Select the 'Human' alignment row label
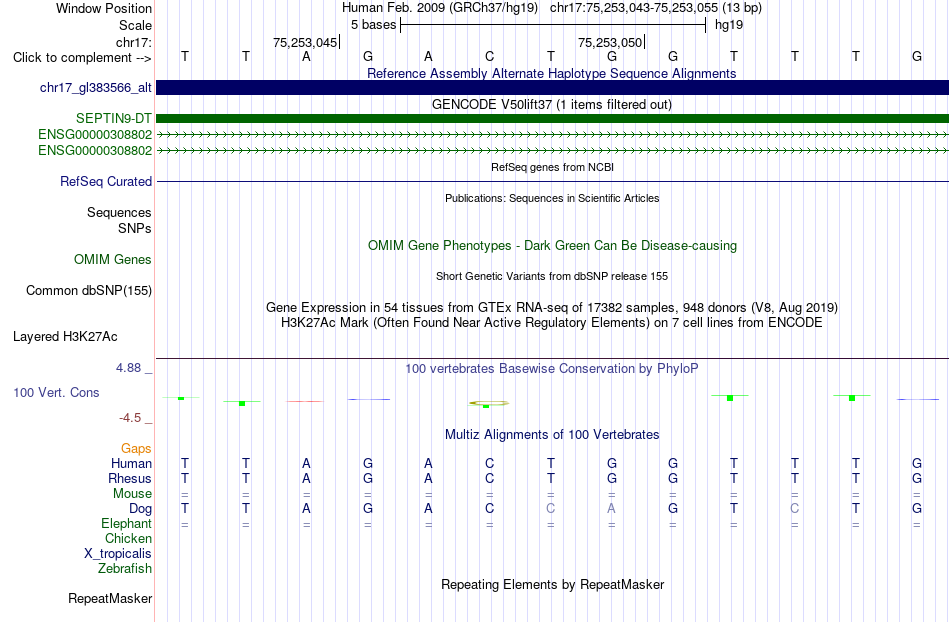The width and height of the screenshot is (950, 622). point(131,463)
